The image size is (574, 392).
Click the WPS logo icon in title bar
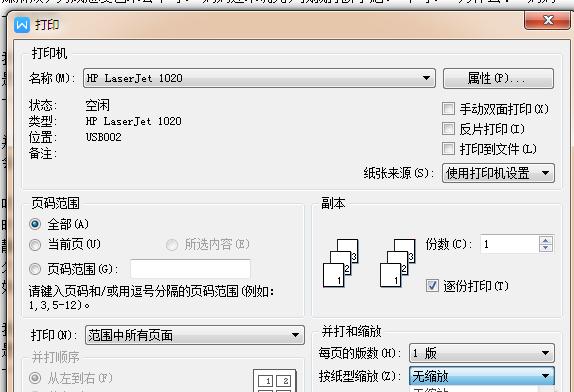tap(22, 25)
